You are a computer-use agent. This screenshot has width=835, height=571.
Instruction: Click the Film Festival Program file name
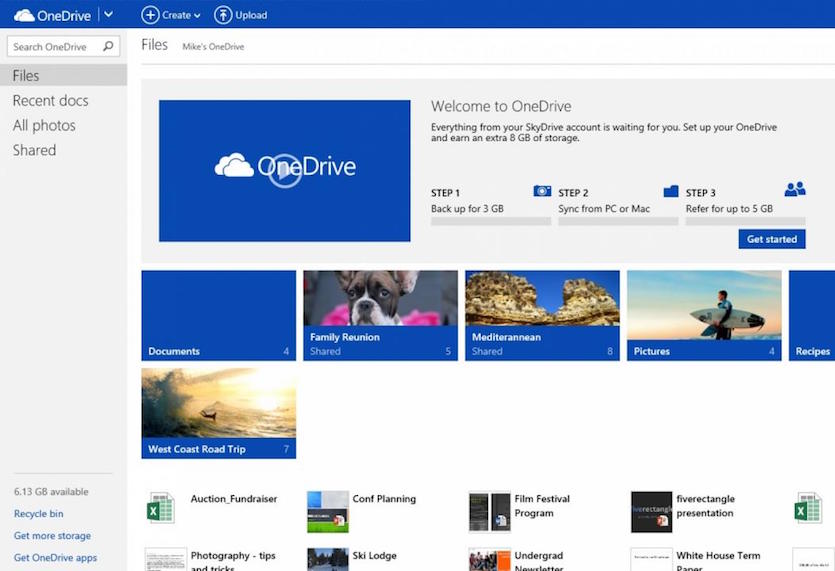tap(542, 506)
